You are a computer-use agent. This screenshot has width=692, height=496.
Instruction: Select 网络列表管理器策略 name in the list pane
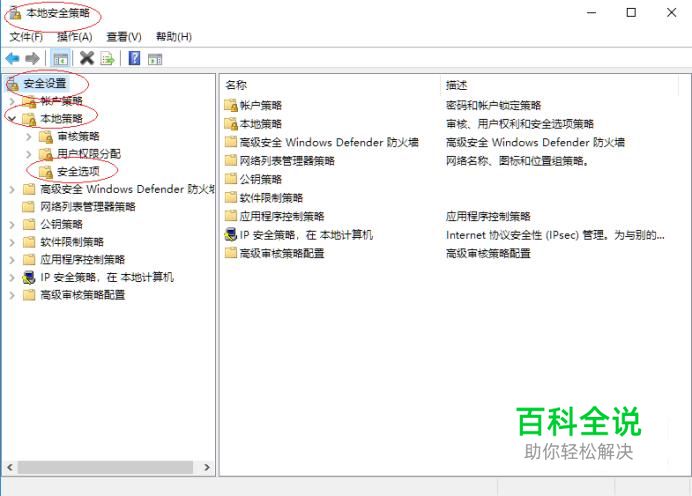click(x=287, y=161)
